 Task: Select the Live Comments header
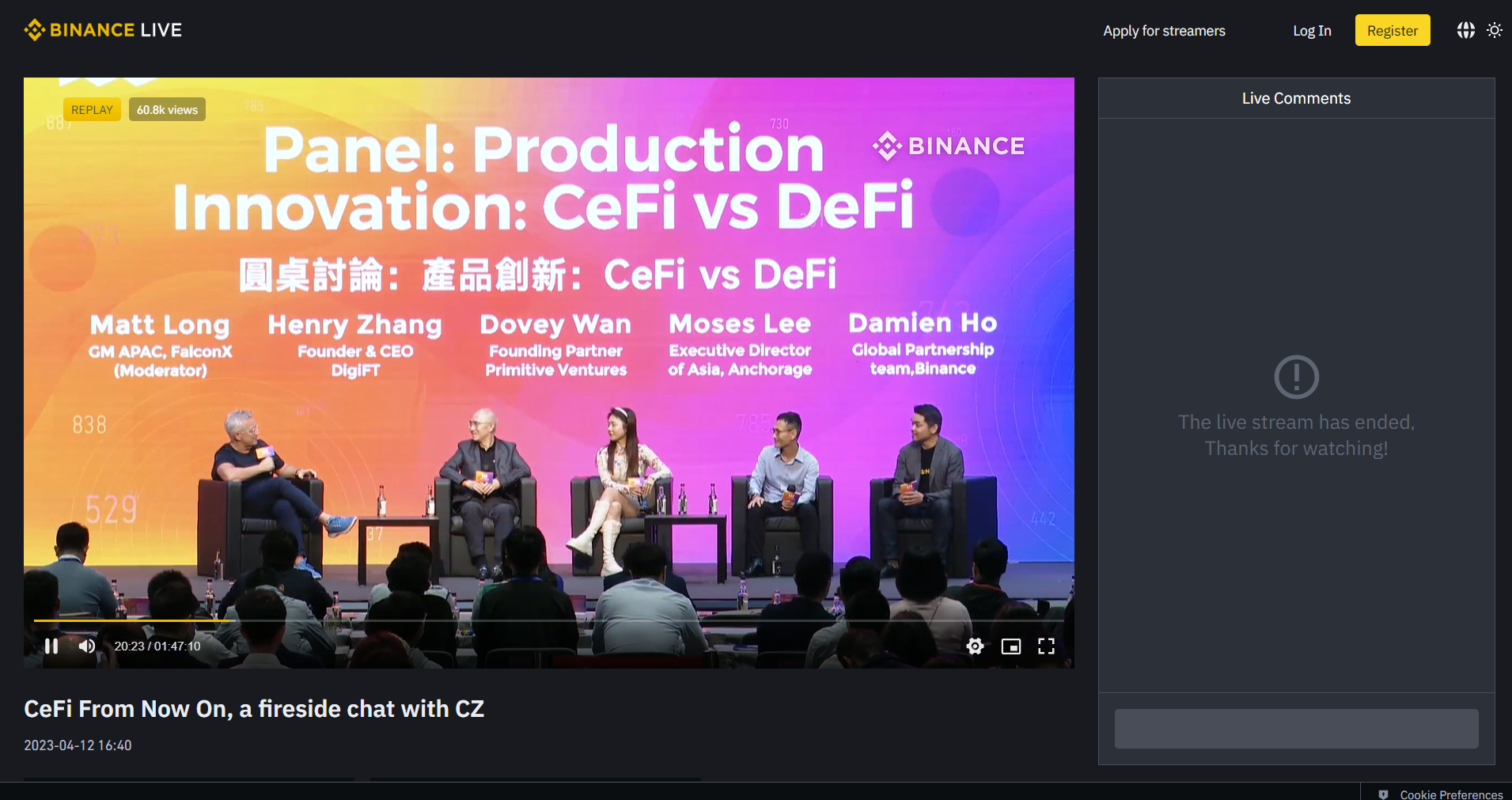[x=1296, y=98]
